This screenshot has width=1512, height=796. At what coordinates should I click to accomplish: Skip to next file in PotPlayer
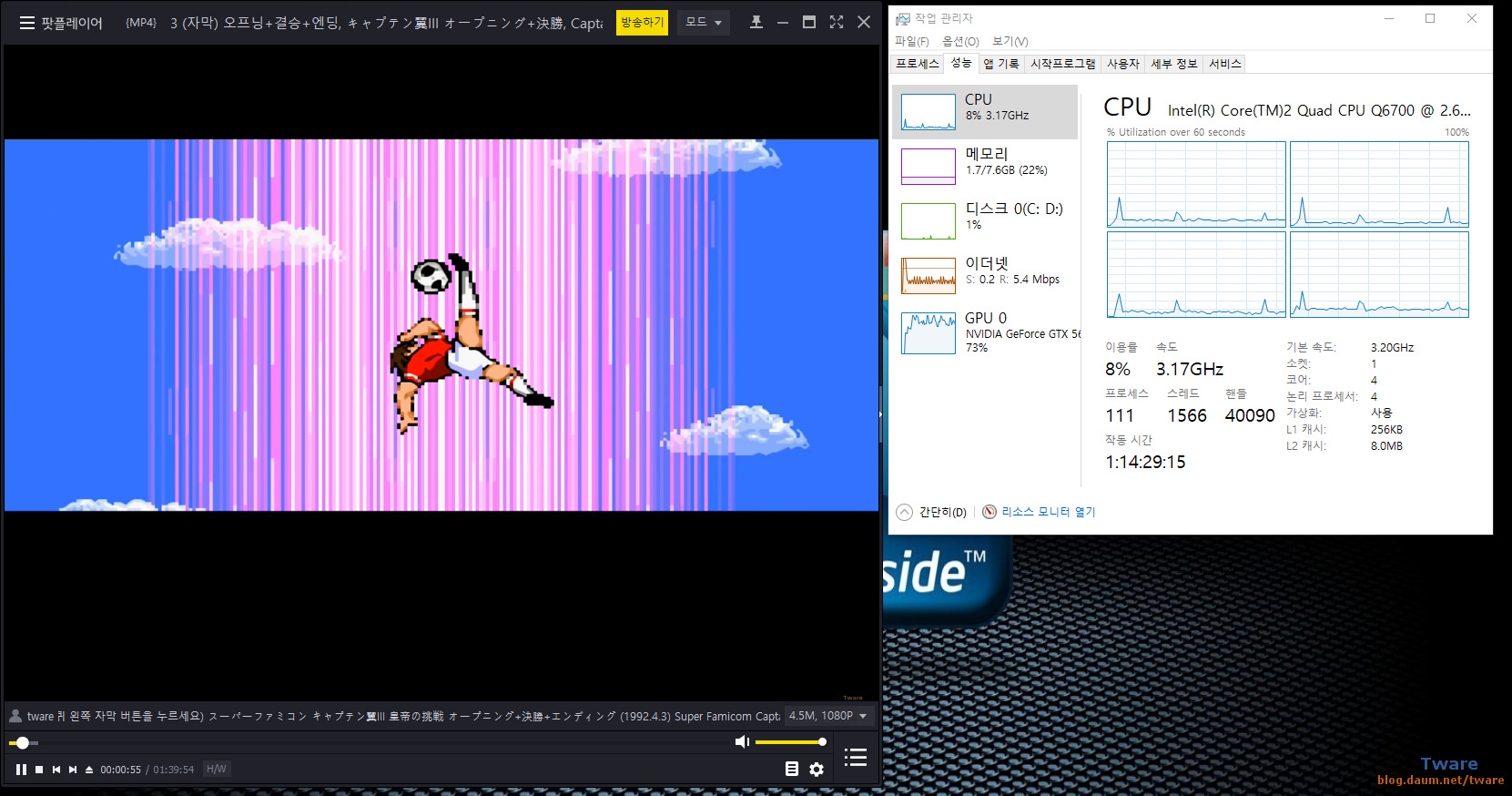73,770
